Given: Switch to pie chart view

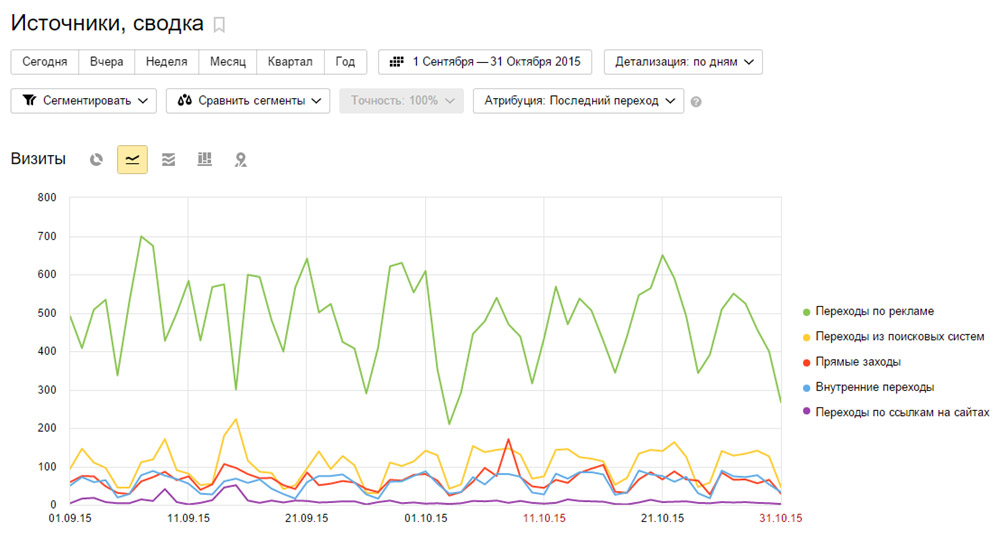Looking at the screenshot, I should click(96, 159).
